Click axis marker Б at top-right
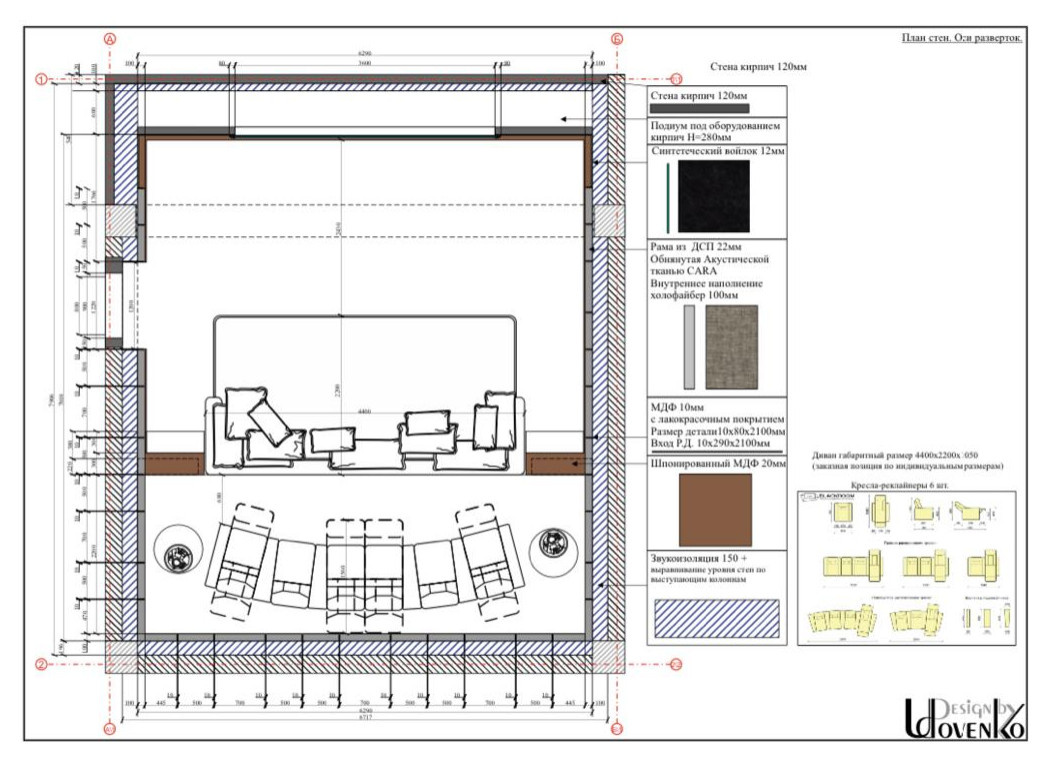Screen dimensions: 1049x762 (x=617, y=39)
